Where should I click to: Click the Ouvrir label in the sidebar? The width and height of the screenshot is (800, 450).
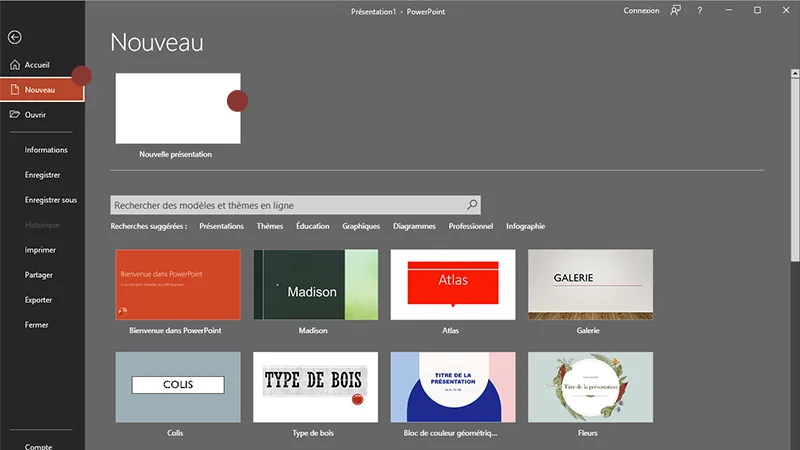point(35,115)
